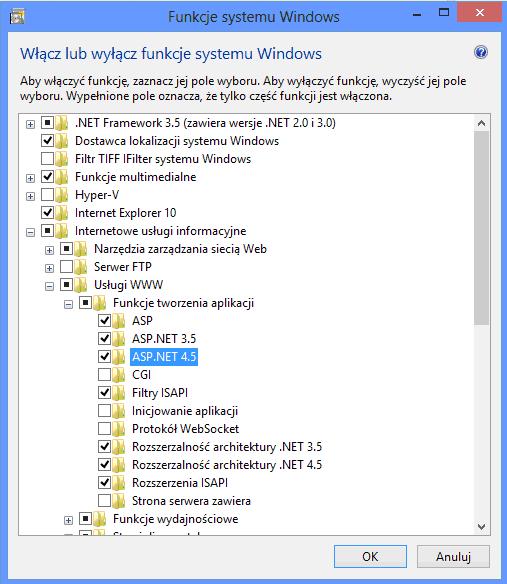Click folder icon beside Narzędzia zarządzania siecią Web
Image resolution: width=507 pixels, height=584 pixels.
(80, 249)
